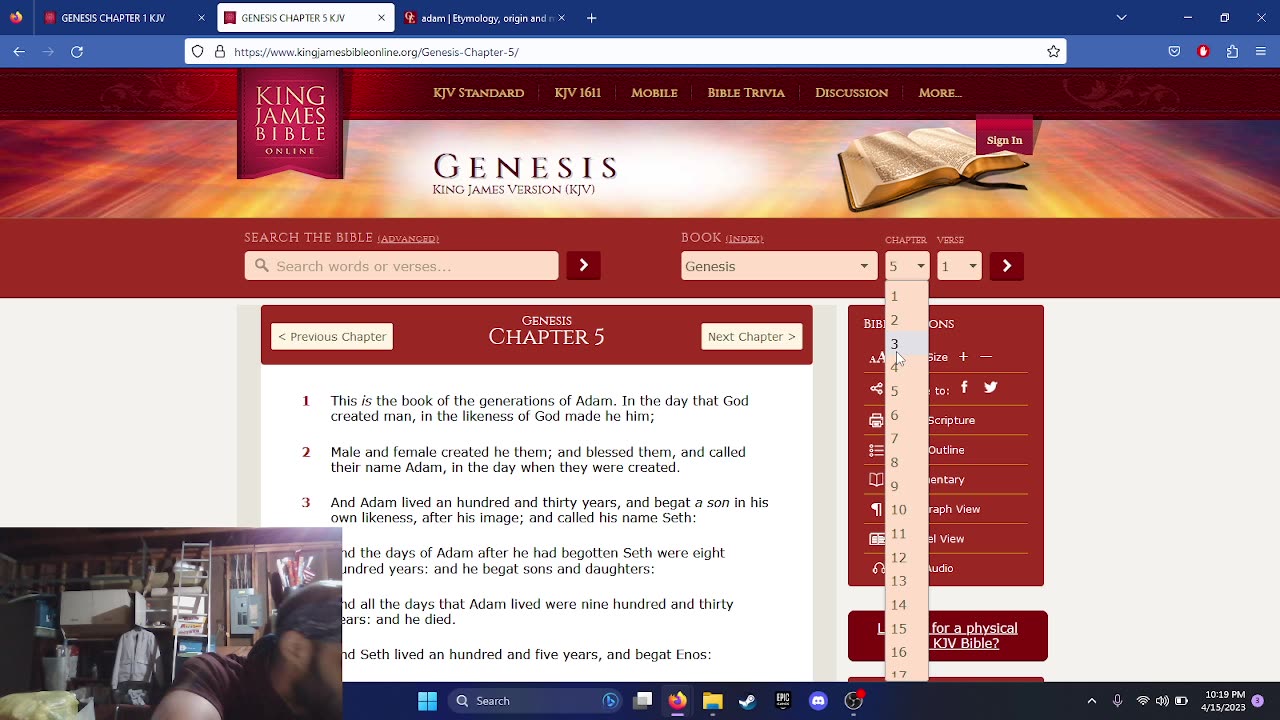Switch to the adam Etymology tab

[484, 18]
